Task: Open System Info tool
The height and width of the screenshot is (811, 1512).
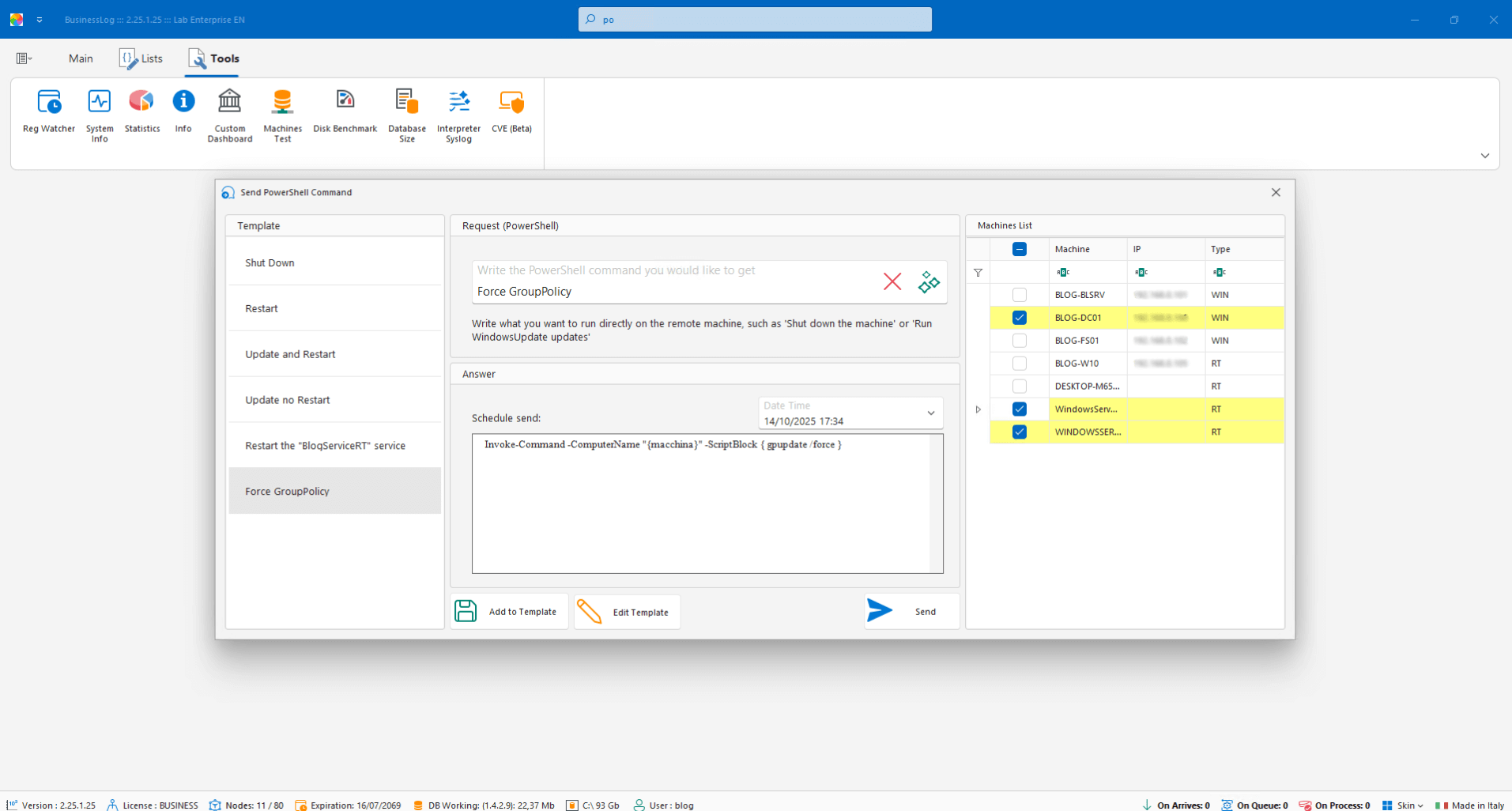Action: pos(100,115)
